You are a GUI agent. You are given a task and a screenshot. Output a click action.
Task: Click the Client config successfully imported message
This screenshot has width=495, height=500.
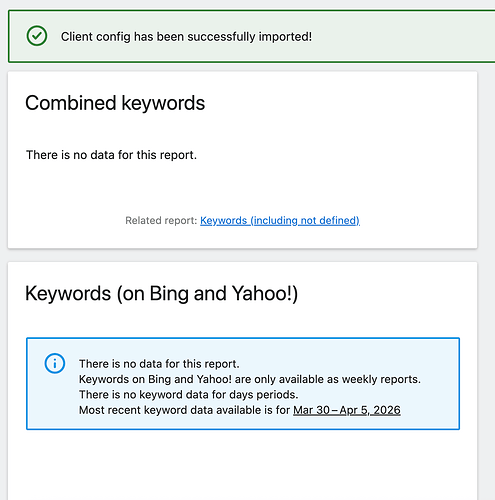(x=186, y=37)
